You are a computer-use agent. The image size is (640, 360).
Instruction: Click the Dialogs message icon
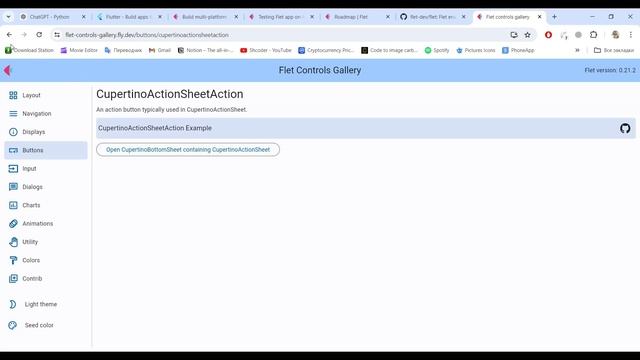(x=13, y=187)
